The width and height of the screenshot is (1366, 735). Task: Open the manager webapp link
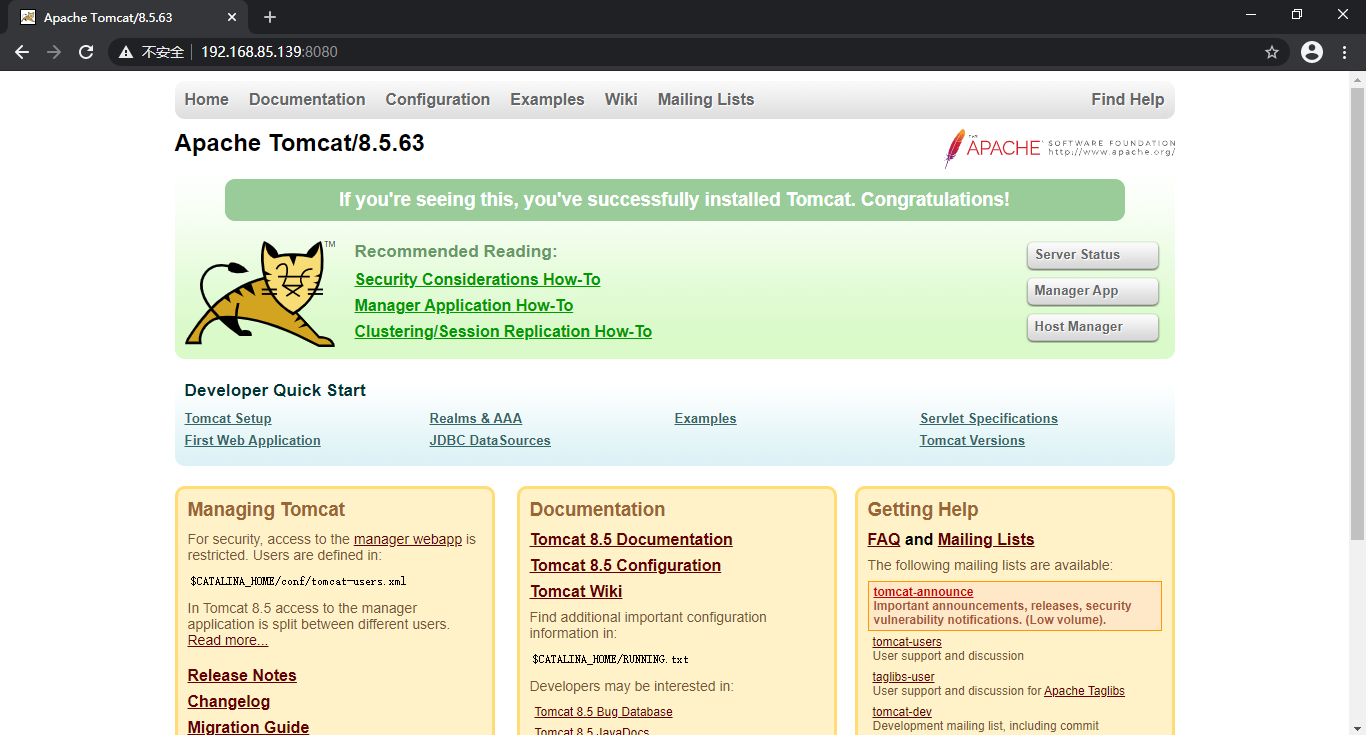click(x=408, y=539)
